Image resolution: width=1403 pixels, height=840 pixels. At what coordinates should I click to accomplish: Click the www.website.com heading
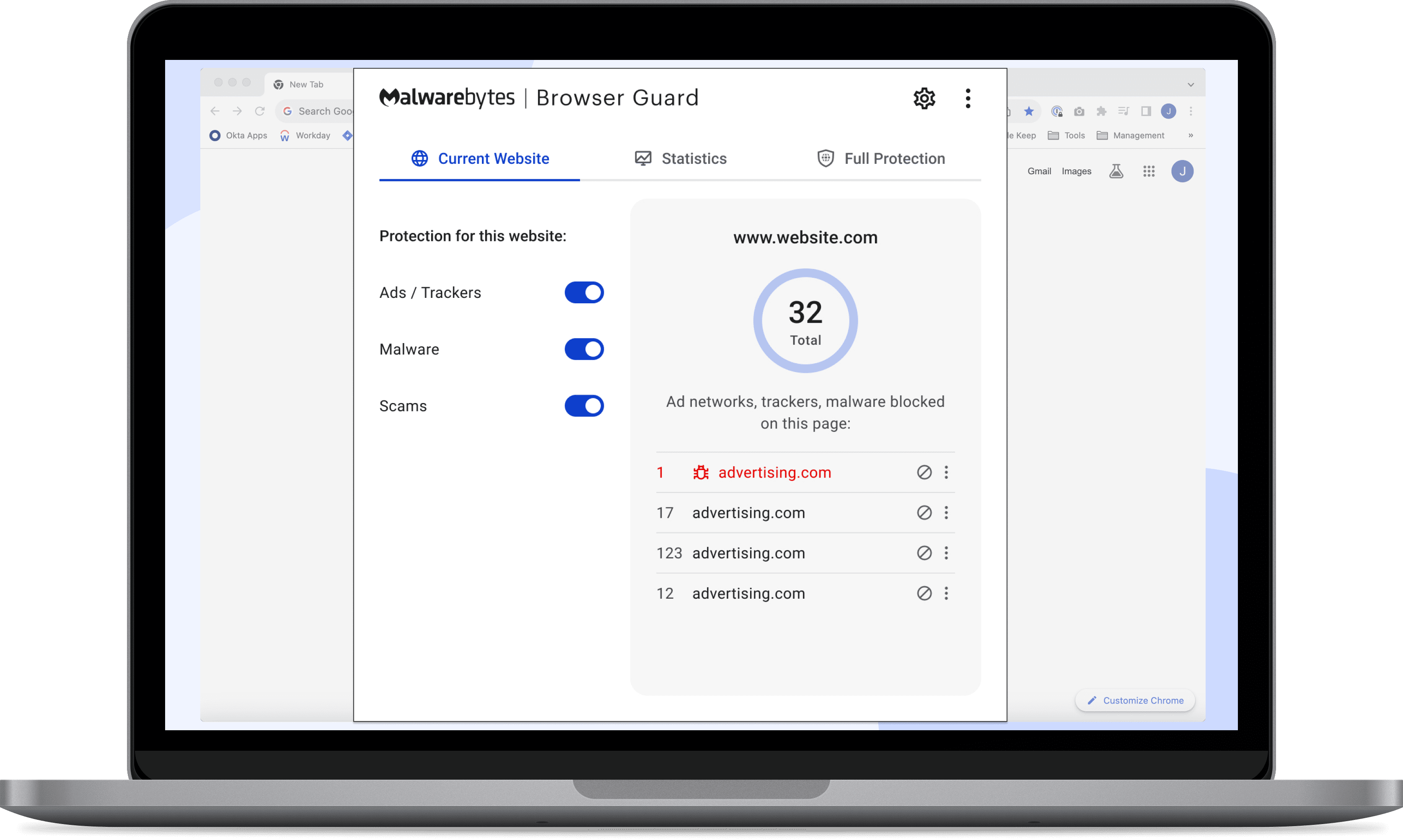[x=805, y=238]
